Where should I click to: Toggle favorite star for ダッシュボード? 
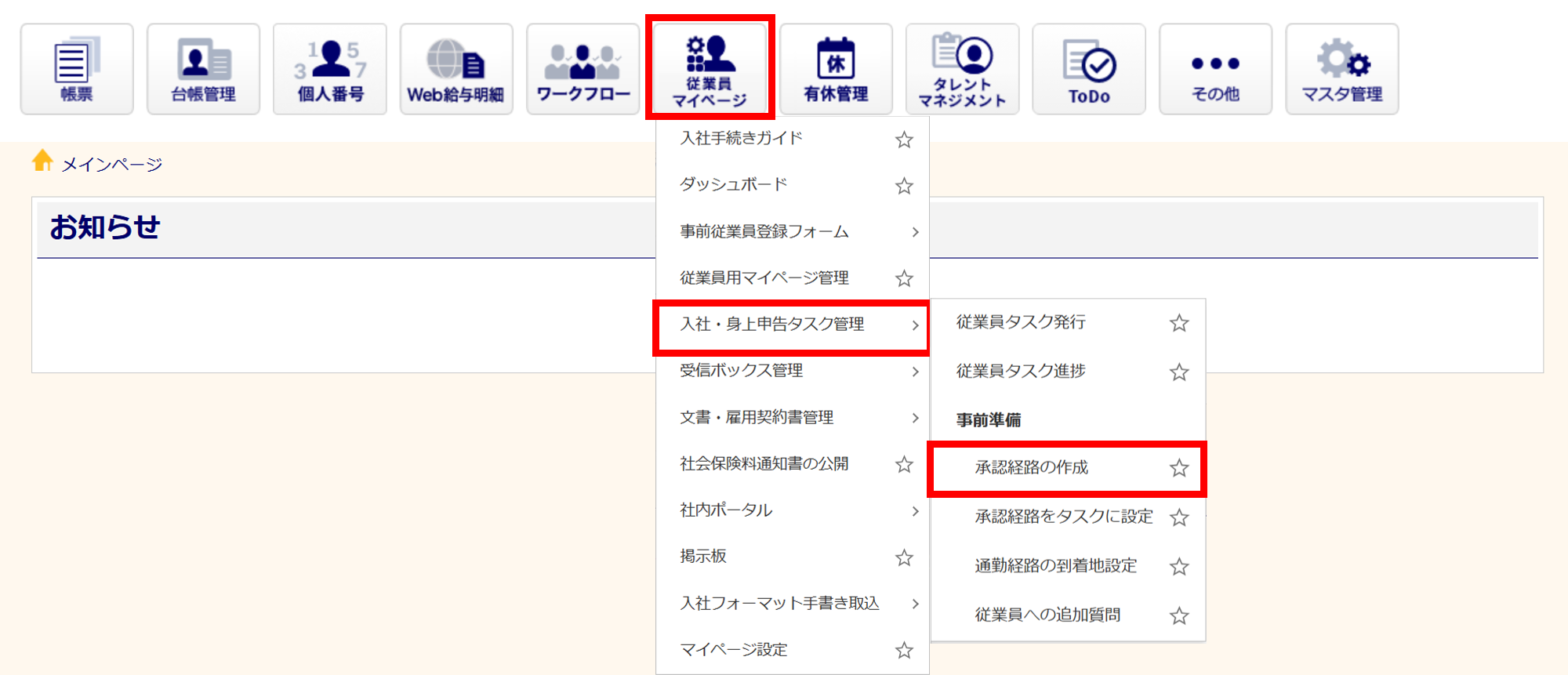[904, 186]
